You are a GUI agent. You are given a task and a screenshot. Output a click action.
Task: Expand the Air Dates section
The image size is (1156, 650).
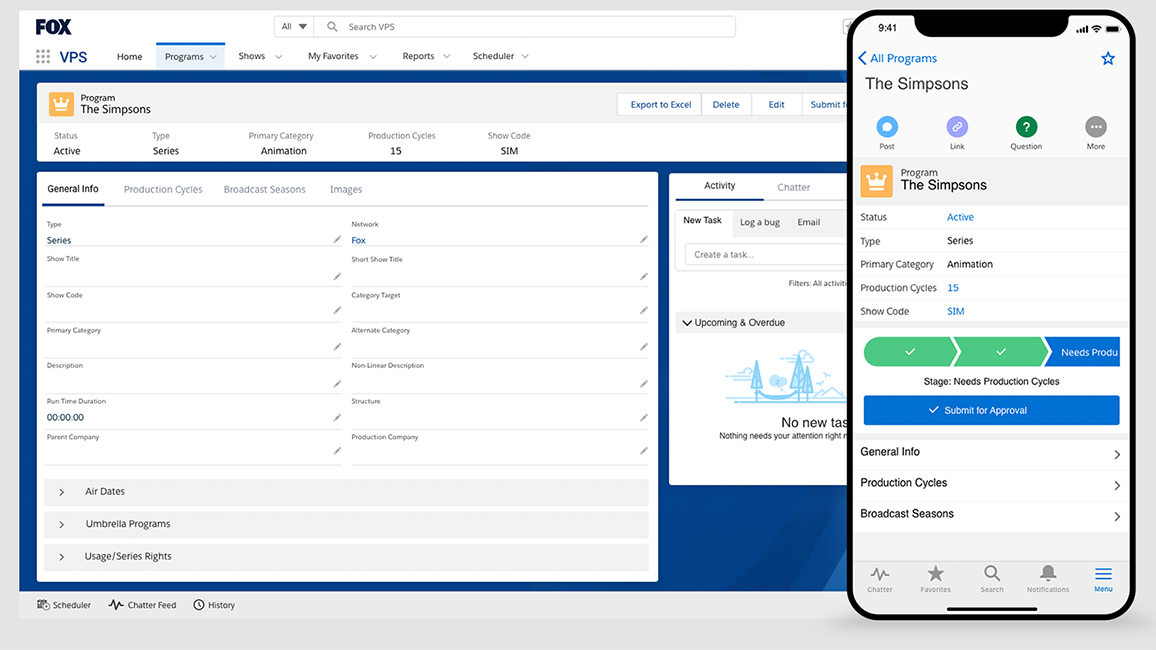pos(62,492)
